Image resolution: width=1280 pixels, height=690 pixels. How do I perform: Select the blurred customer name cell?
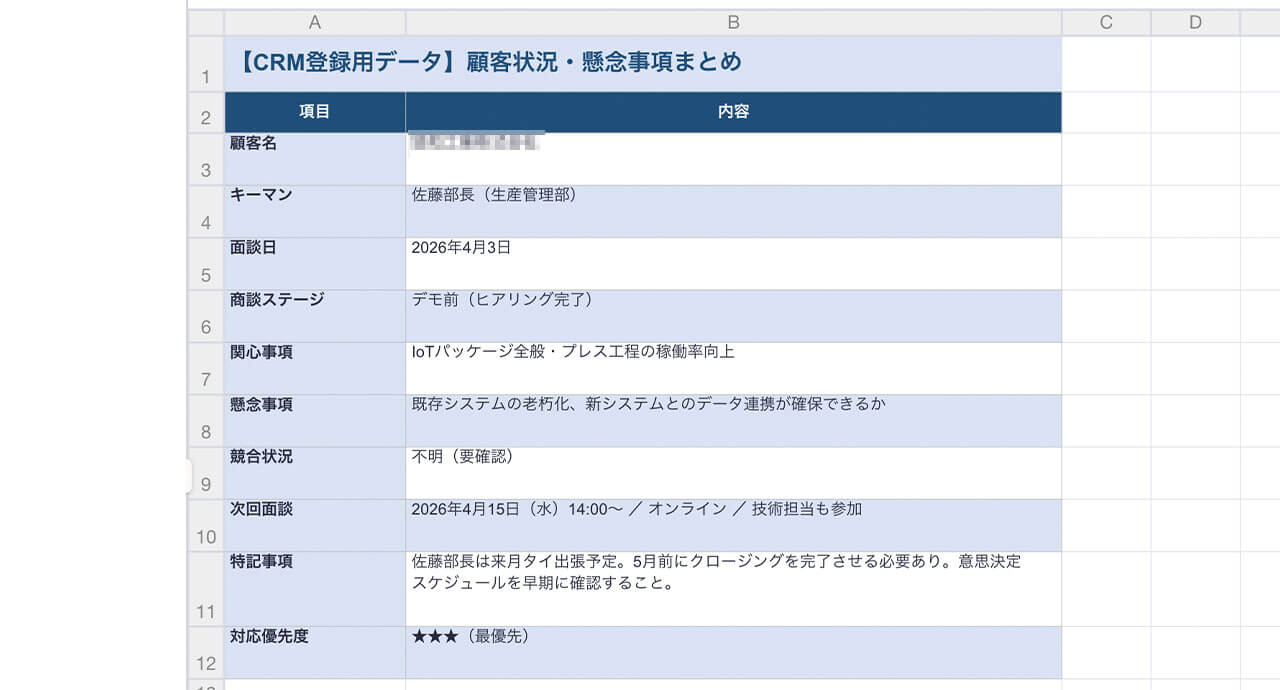[733, 158]
